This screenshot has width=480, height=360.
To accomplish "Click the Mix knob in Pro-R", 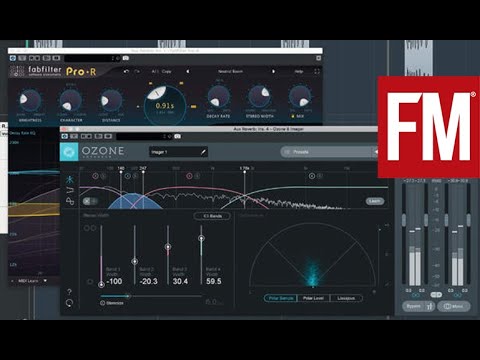I will pyautogui.click(x=300, y=96).
